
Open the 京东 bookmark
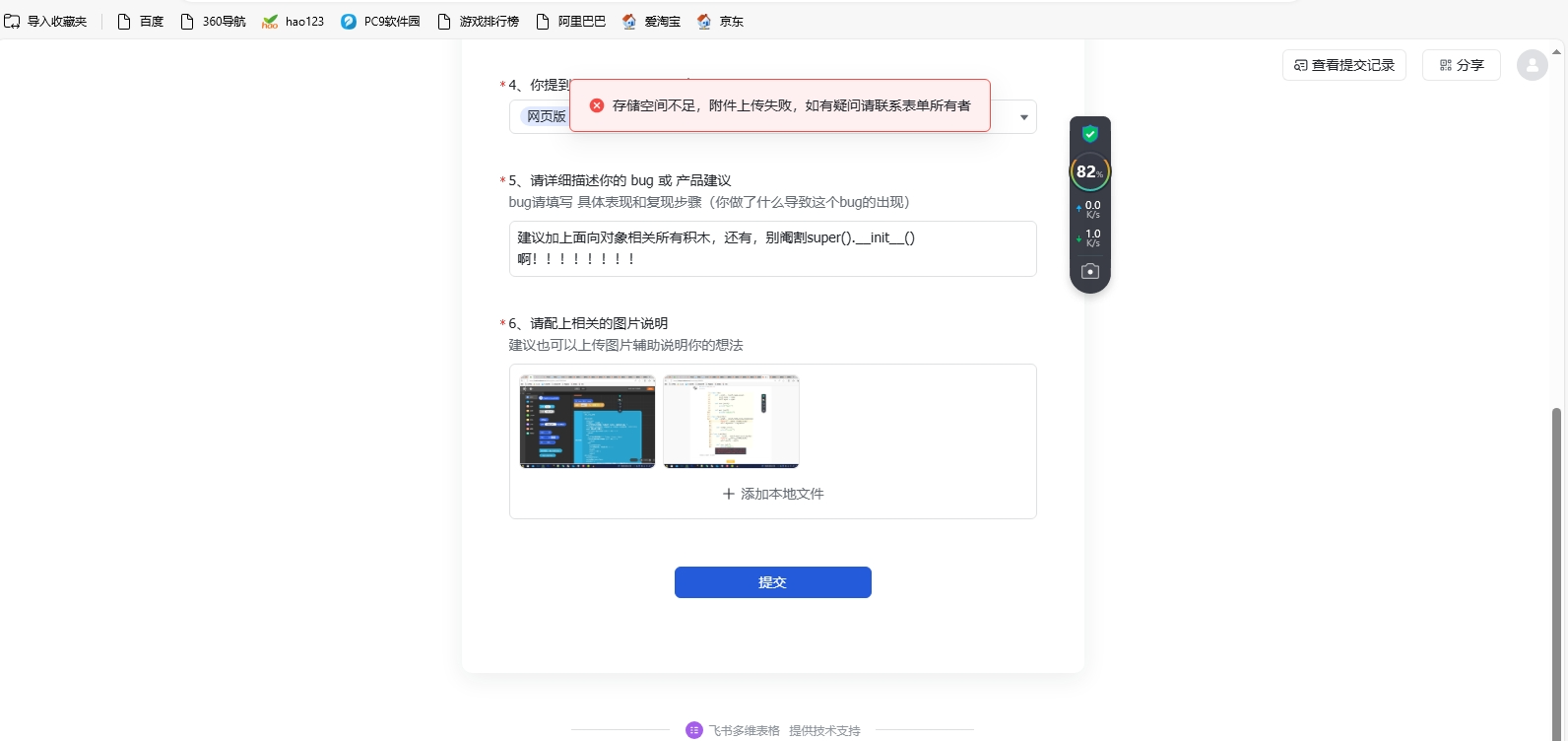pyautogui.click(x=720, y=21)
